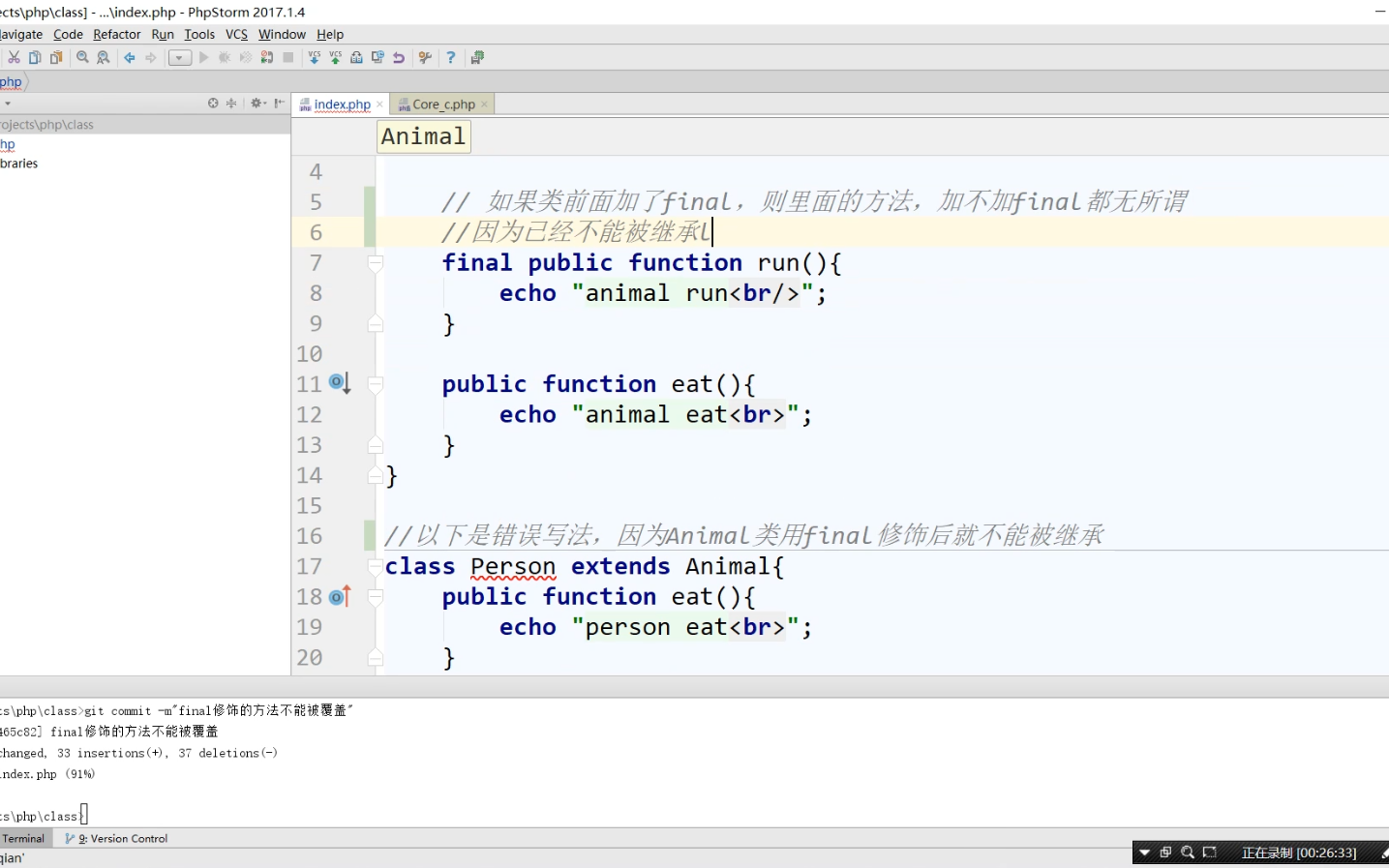Image resolution: width=1389 pixels, height=868 pixels.
Task: Click the Debug bug icon
Action: (x=225, y=58)
